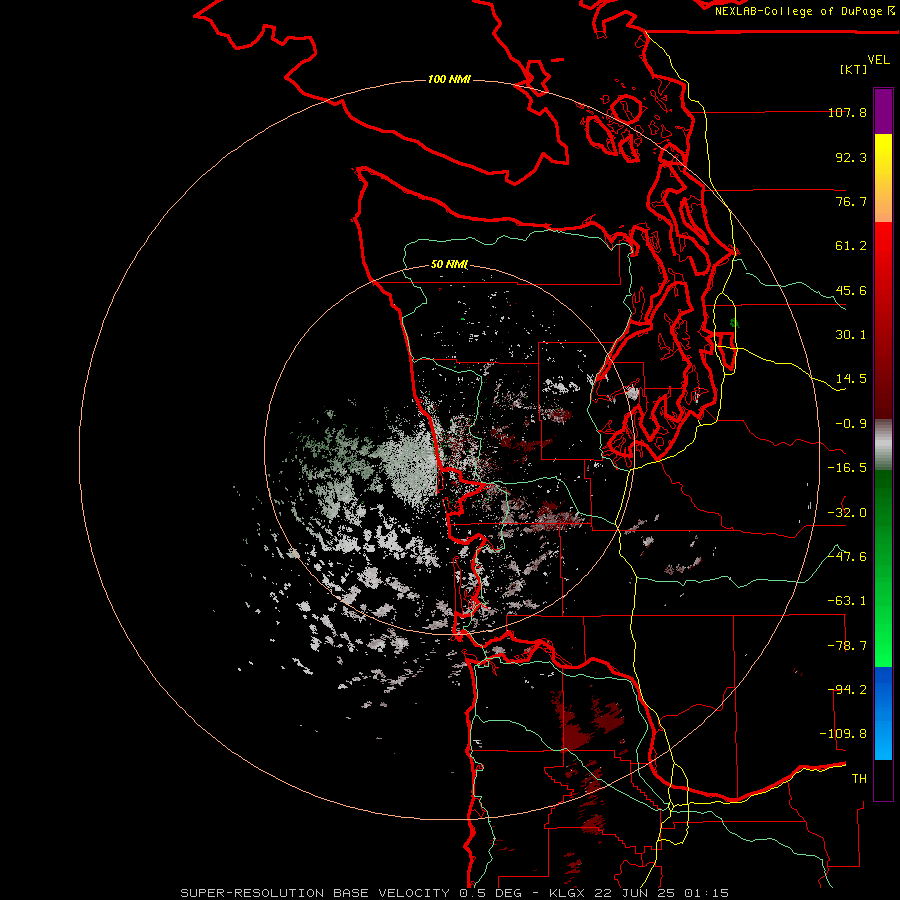Click the -47.6 legend value
Image resolution: width=900 pixels, height=900 pixels.
(x=847, y=557)
